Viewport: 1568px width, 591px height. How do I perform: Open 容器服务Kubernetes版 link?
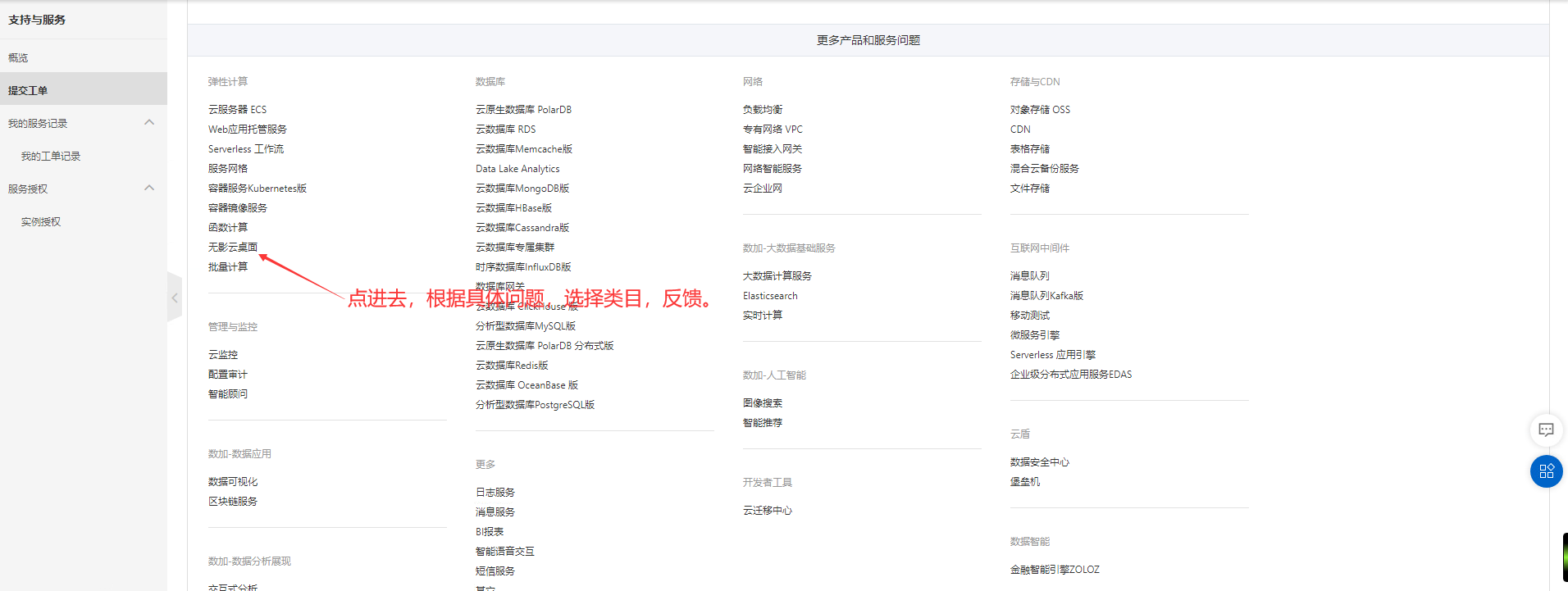tap(258, 188)
